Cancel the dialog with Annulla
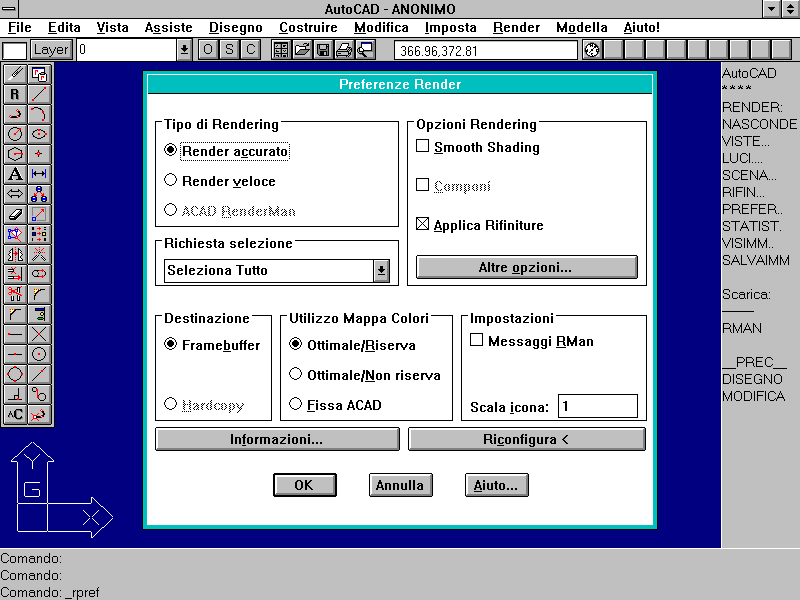This screenshot has width=800, height=600. click(401, 485)
